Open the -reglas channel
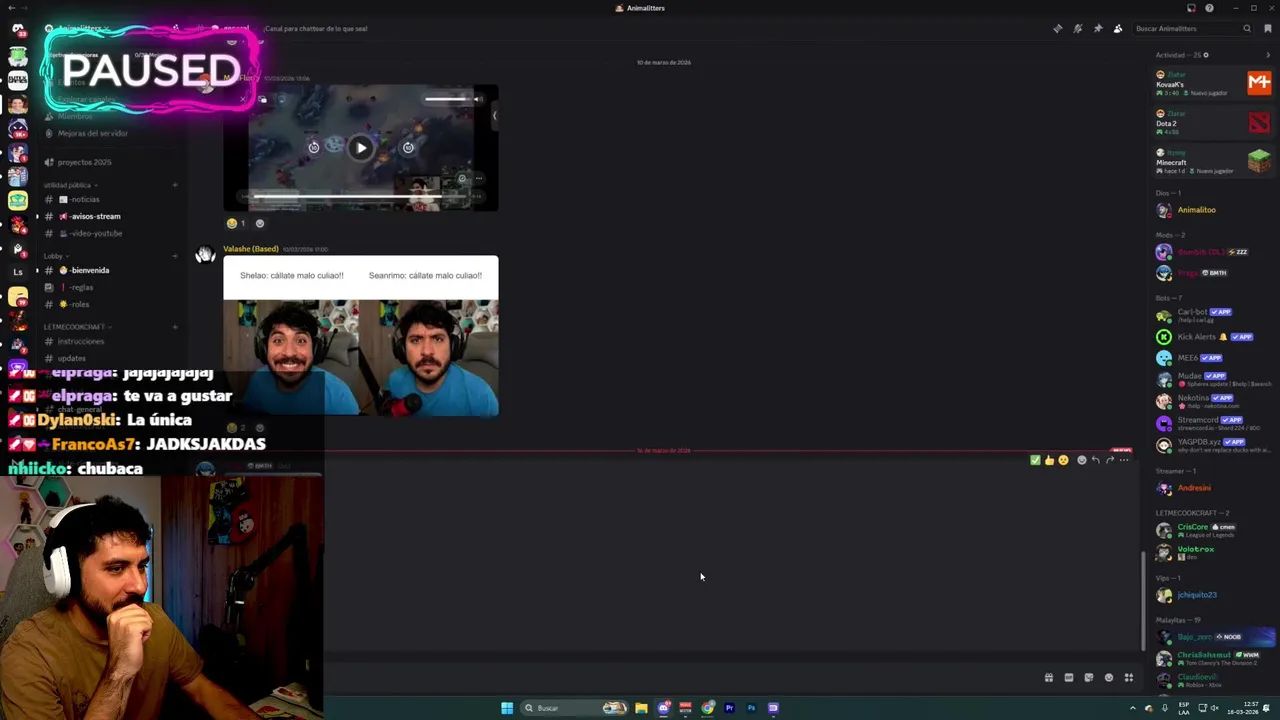 (82, 287)
